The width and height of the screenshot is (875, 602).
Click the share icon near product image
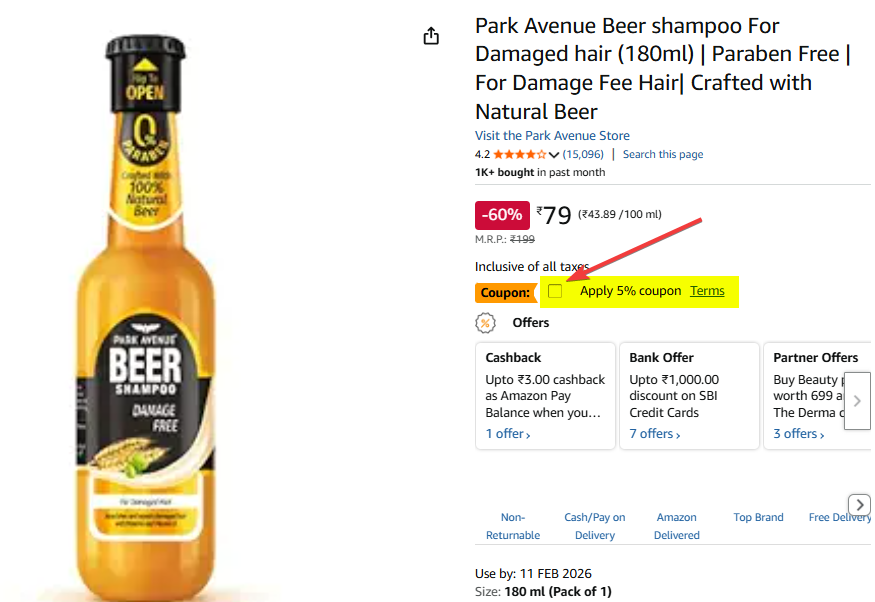[x=431, y=36]
